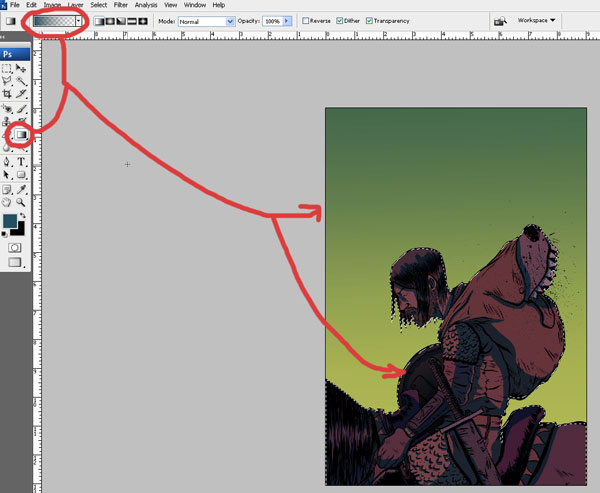This screenshot has height=493, width=600.
Task: Select the Zoom magnifier tool
Action: [x=21, y=202]
